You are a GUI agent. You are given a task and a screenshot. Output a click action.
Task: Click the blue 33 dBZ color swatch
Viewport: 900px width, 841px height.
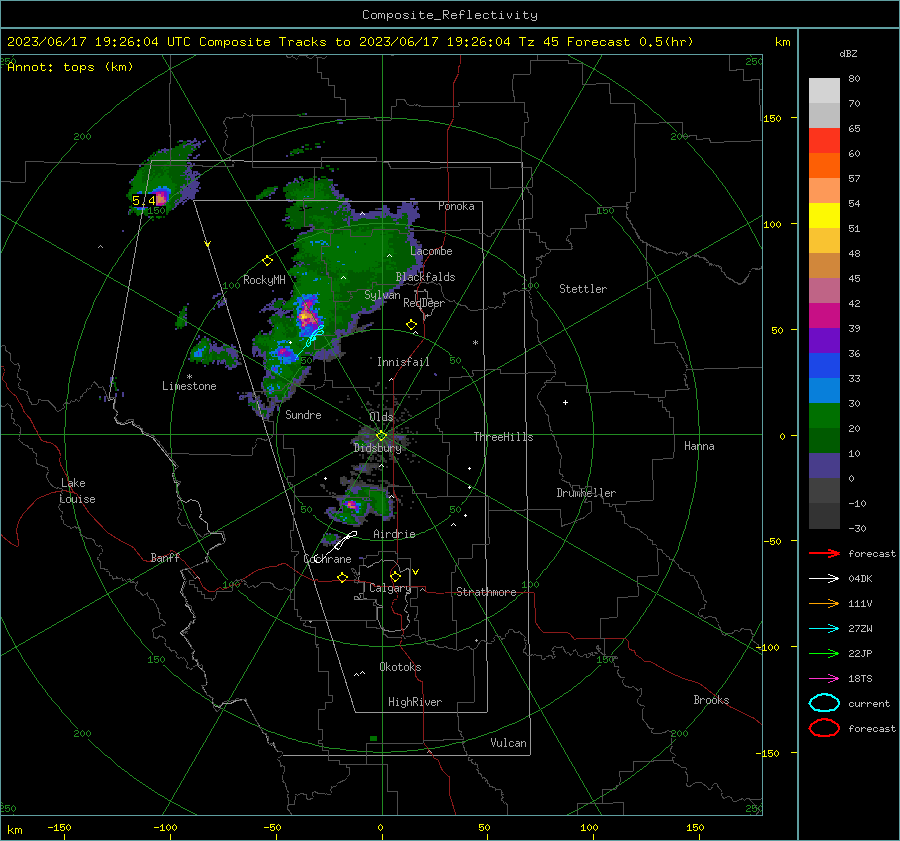tap(824, 365)
